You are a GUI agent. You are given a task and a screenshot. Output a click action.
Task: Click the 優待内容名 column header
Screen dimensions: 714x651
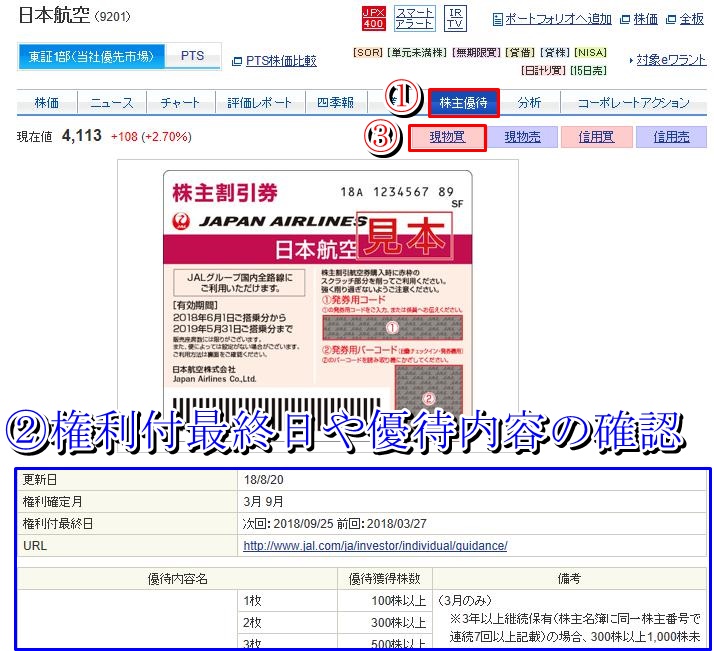(178, 579)
